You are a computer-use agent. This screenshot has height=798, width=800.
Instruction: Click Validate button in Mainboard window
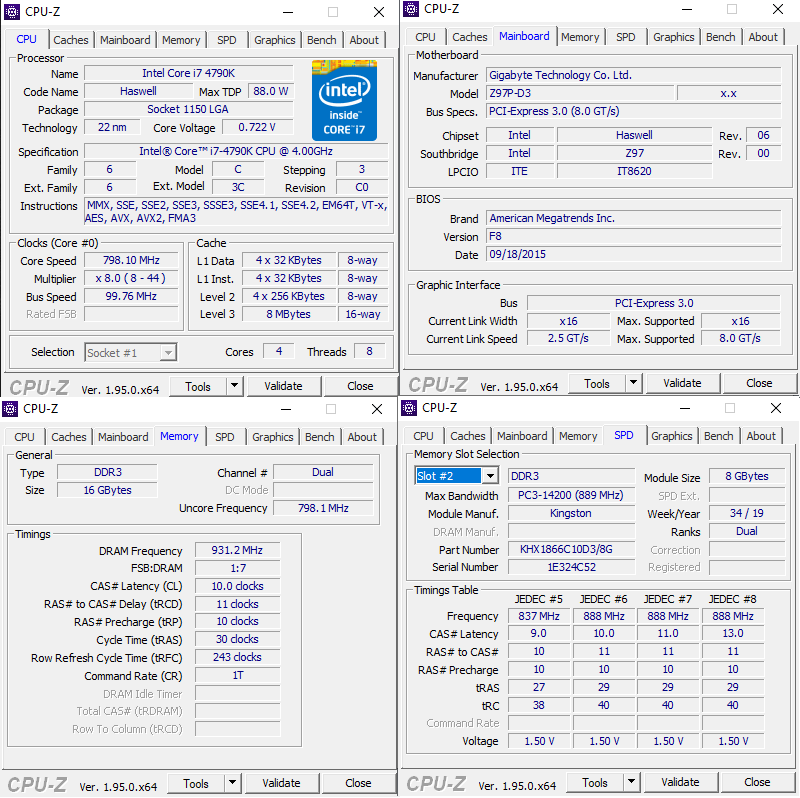(682, 383)
